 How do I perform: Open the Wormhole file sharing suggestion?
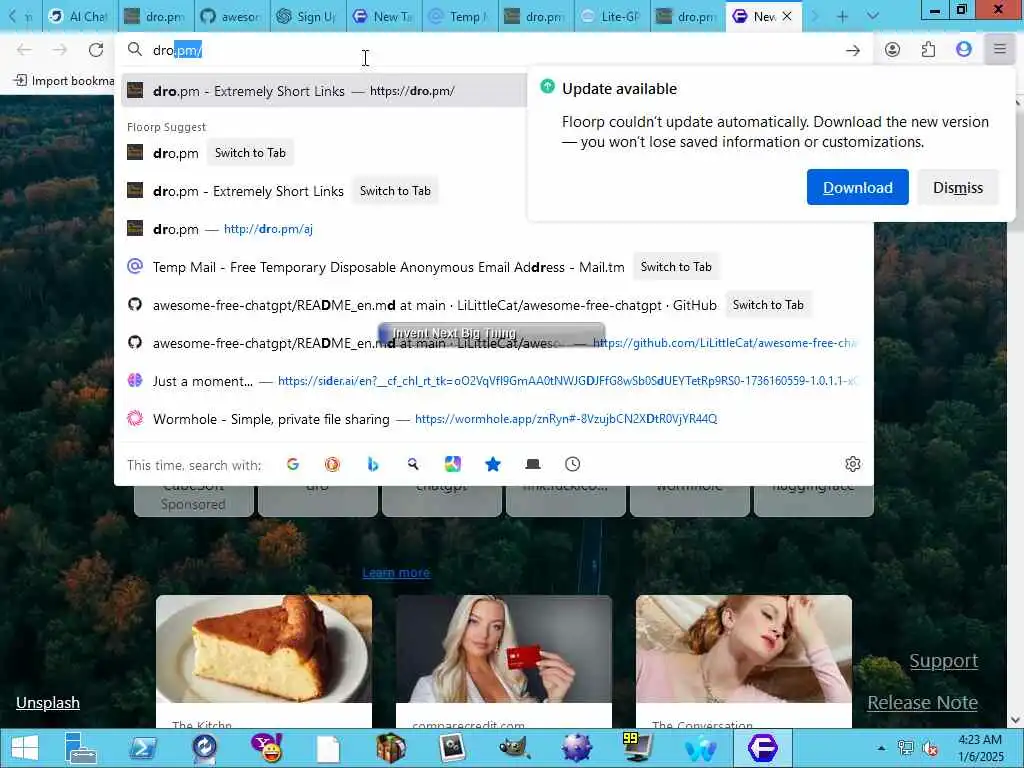tap(494, 419)
